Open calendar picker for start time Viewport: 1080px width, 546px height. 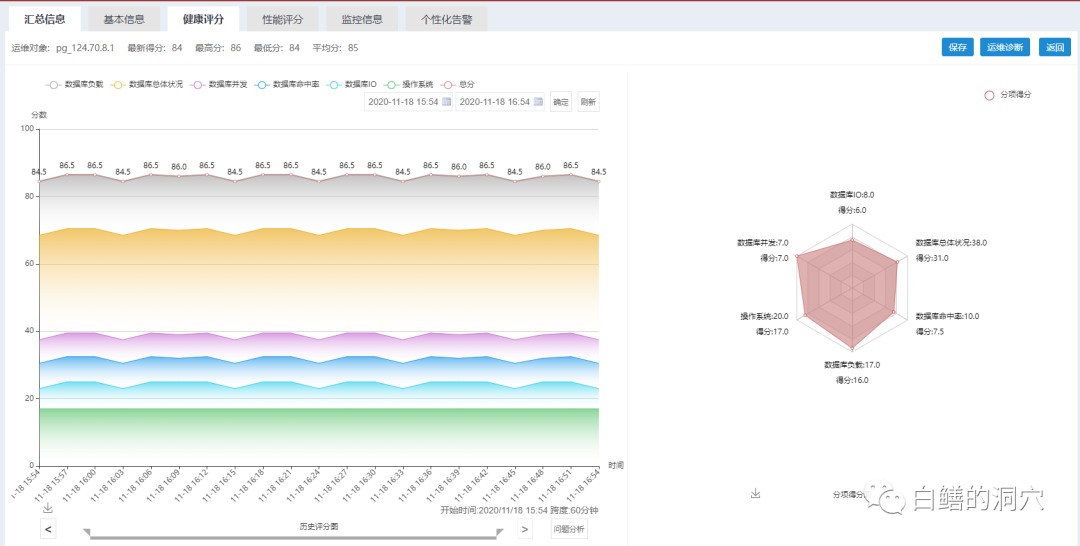446,102
